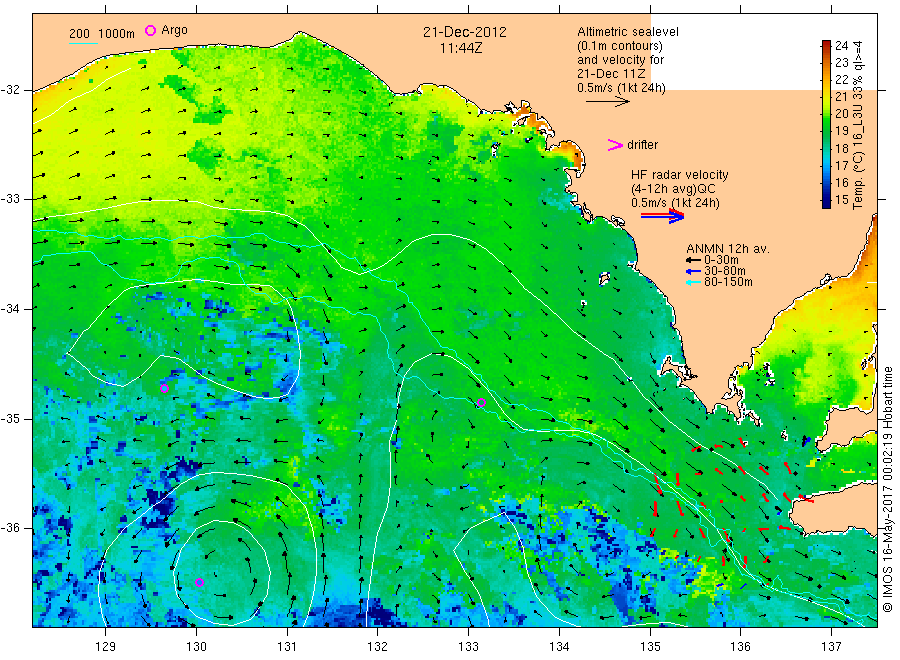Click the '(4-12h avg)QC' caption
Screen dimensions: 900x660
click(673, 189)
